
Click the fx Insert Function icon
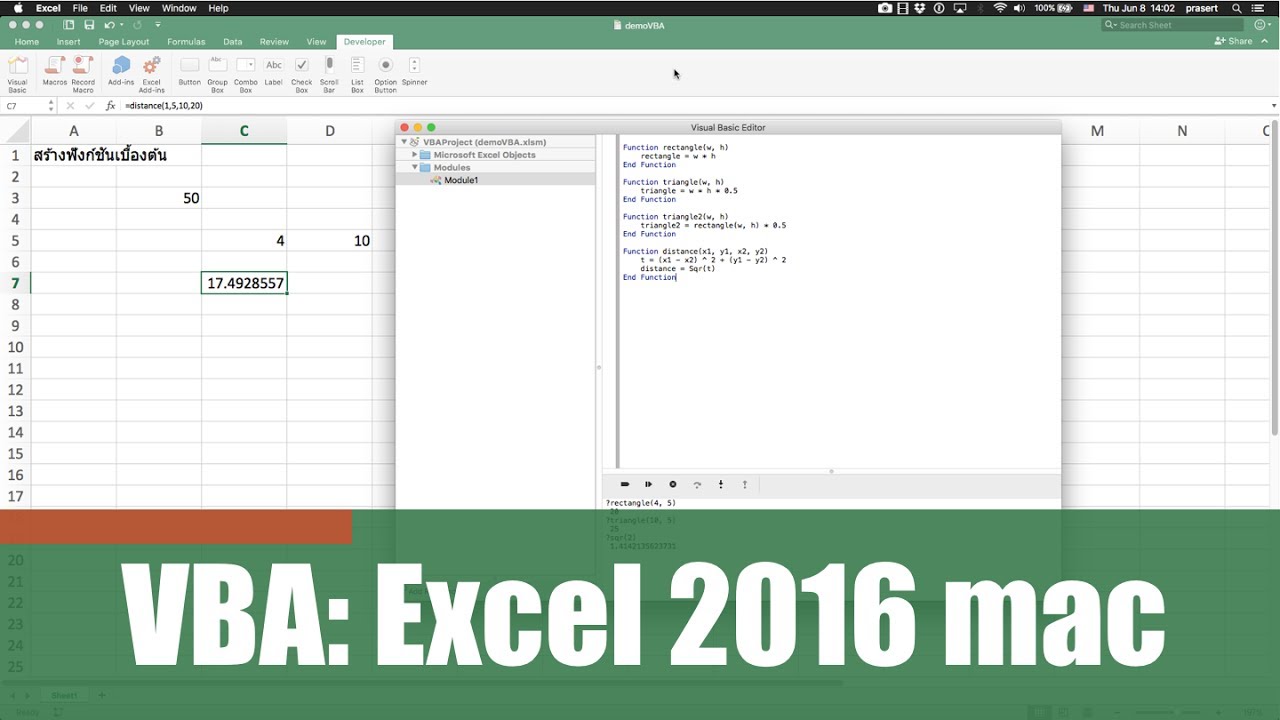[x=111, y=106]
